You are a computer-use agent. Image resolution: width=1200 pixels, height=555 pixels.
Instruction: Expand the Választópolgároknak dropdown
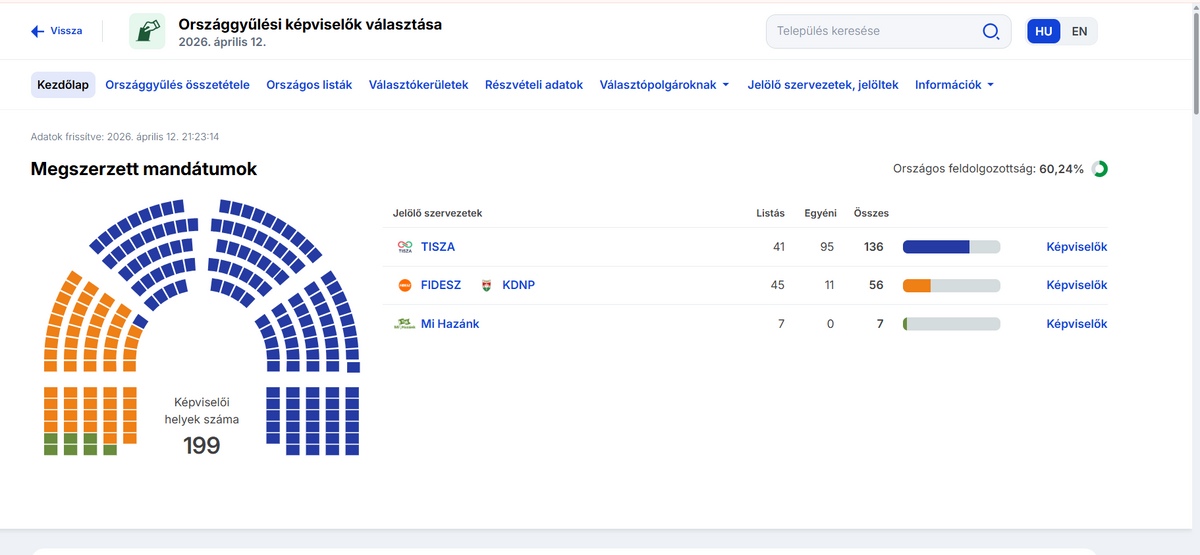pyautogui.click(x=664, y=85)
